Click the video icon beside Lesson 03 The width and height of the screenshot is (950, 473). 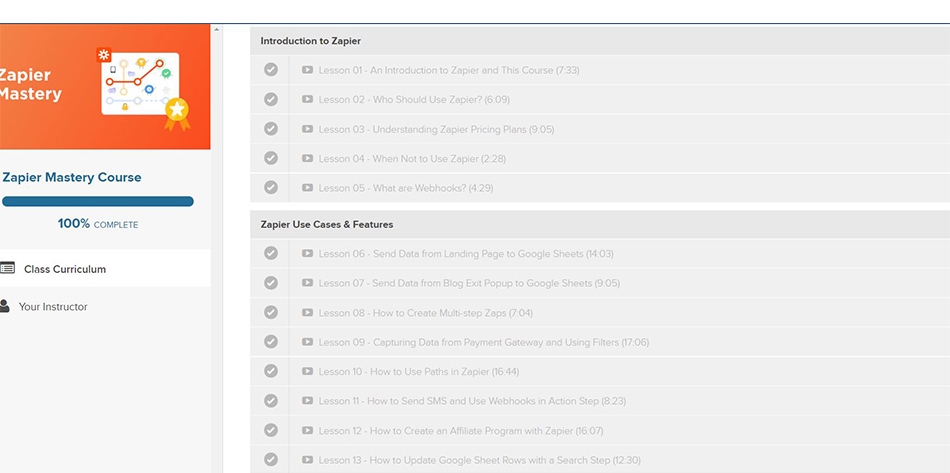(307, 129)
